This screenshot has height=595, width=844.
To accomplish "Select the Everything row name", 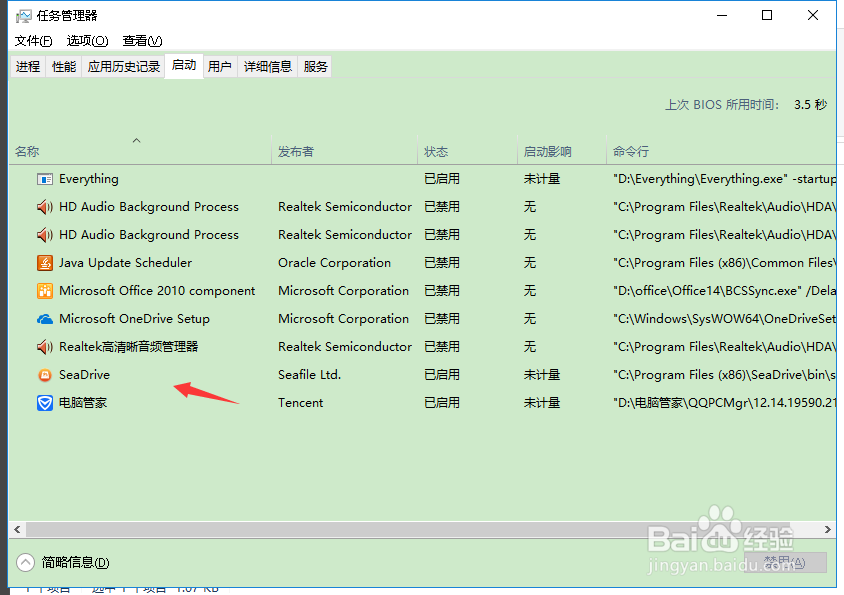I will point(89,179).
